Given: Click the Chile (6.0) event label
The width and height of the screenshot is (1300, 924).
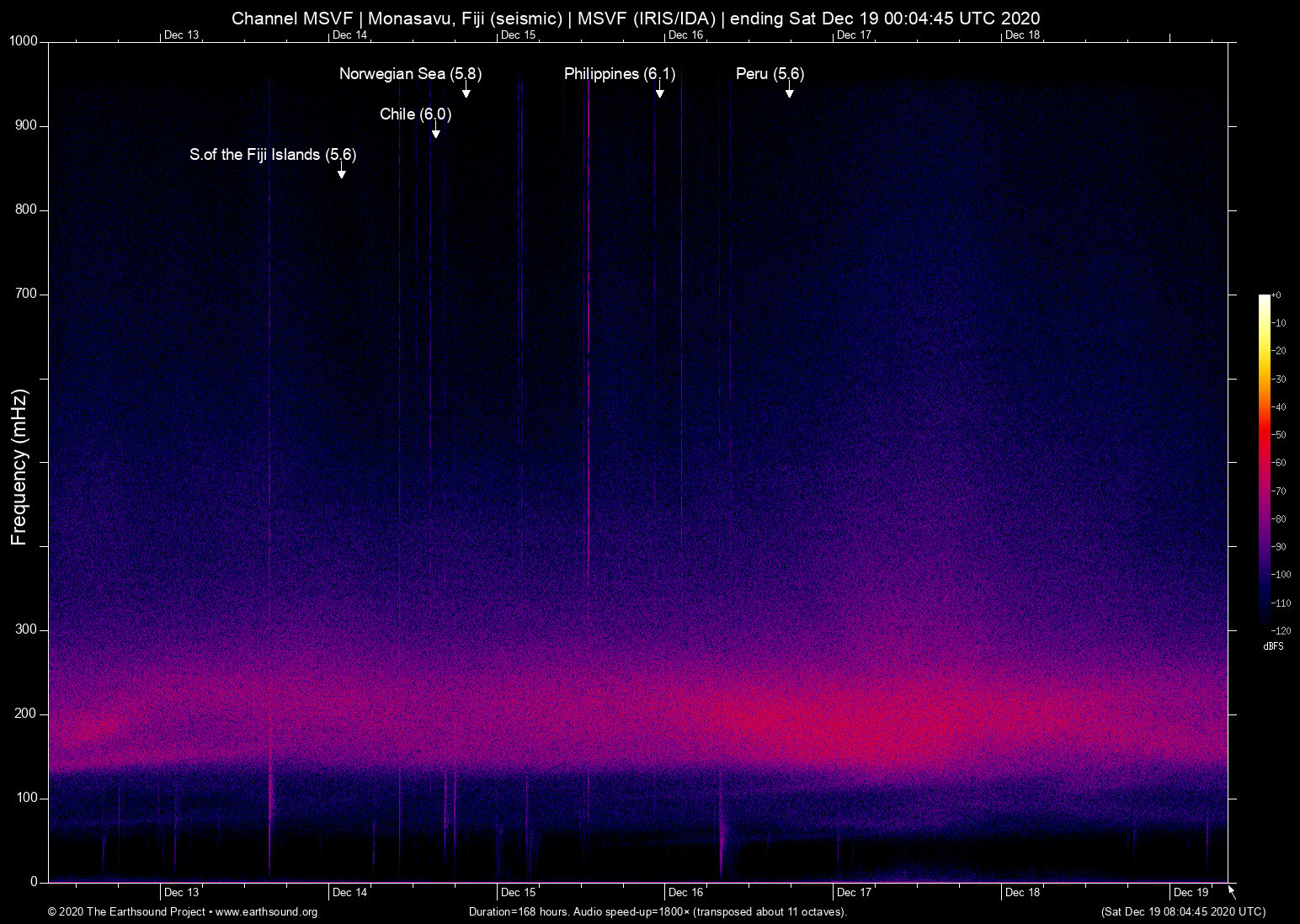Looking at the screenshot, I should [x=415, y=114].
